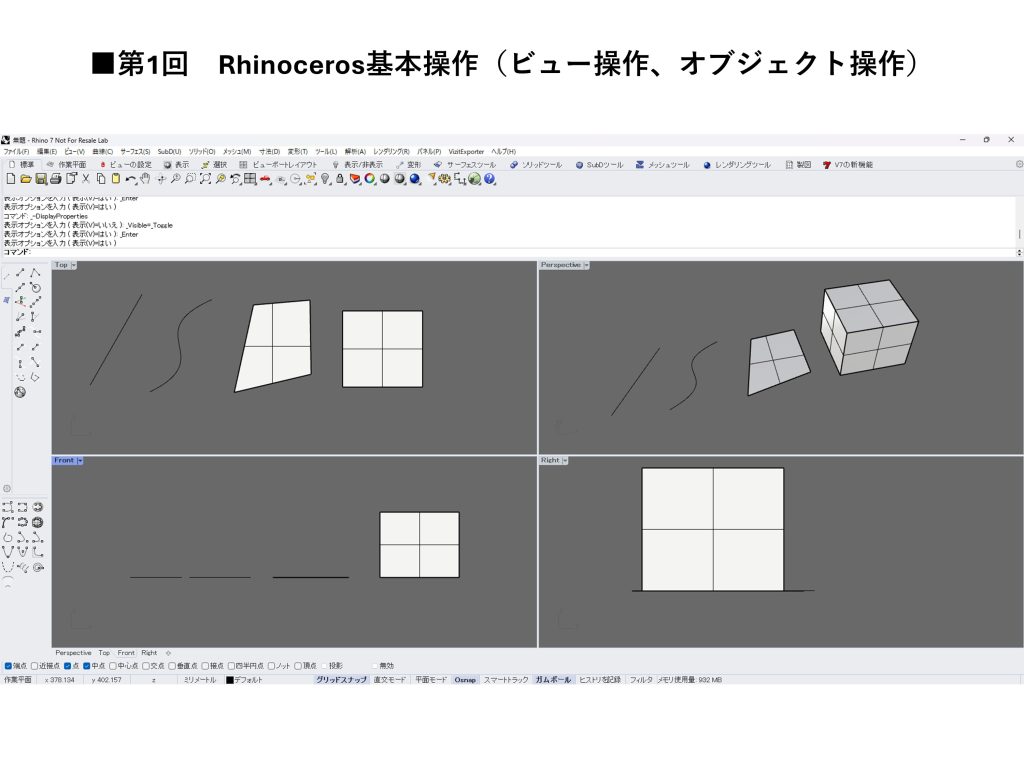Click the Save floppy disk icon
This screenshot has width=1024, height=768.
click(41, 179)
